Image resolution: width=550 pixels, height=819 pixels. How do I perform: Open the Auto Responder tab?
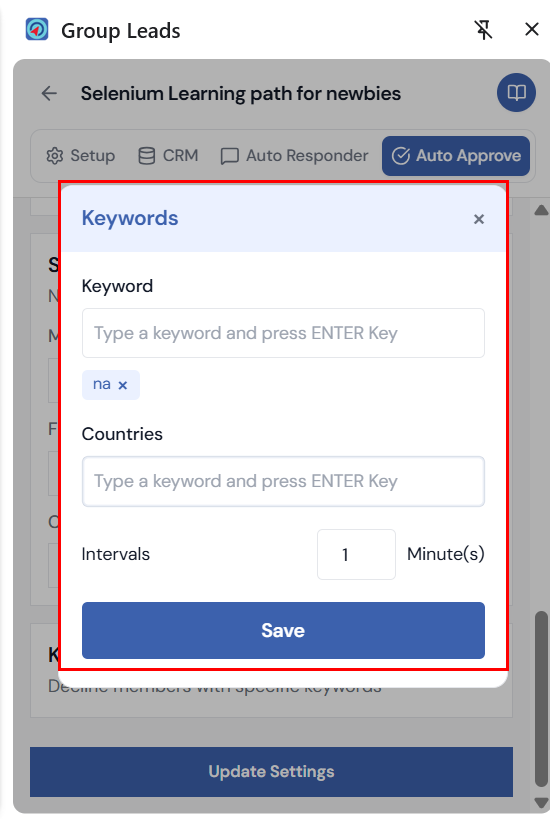294,156
